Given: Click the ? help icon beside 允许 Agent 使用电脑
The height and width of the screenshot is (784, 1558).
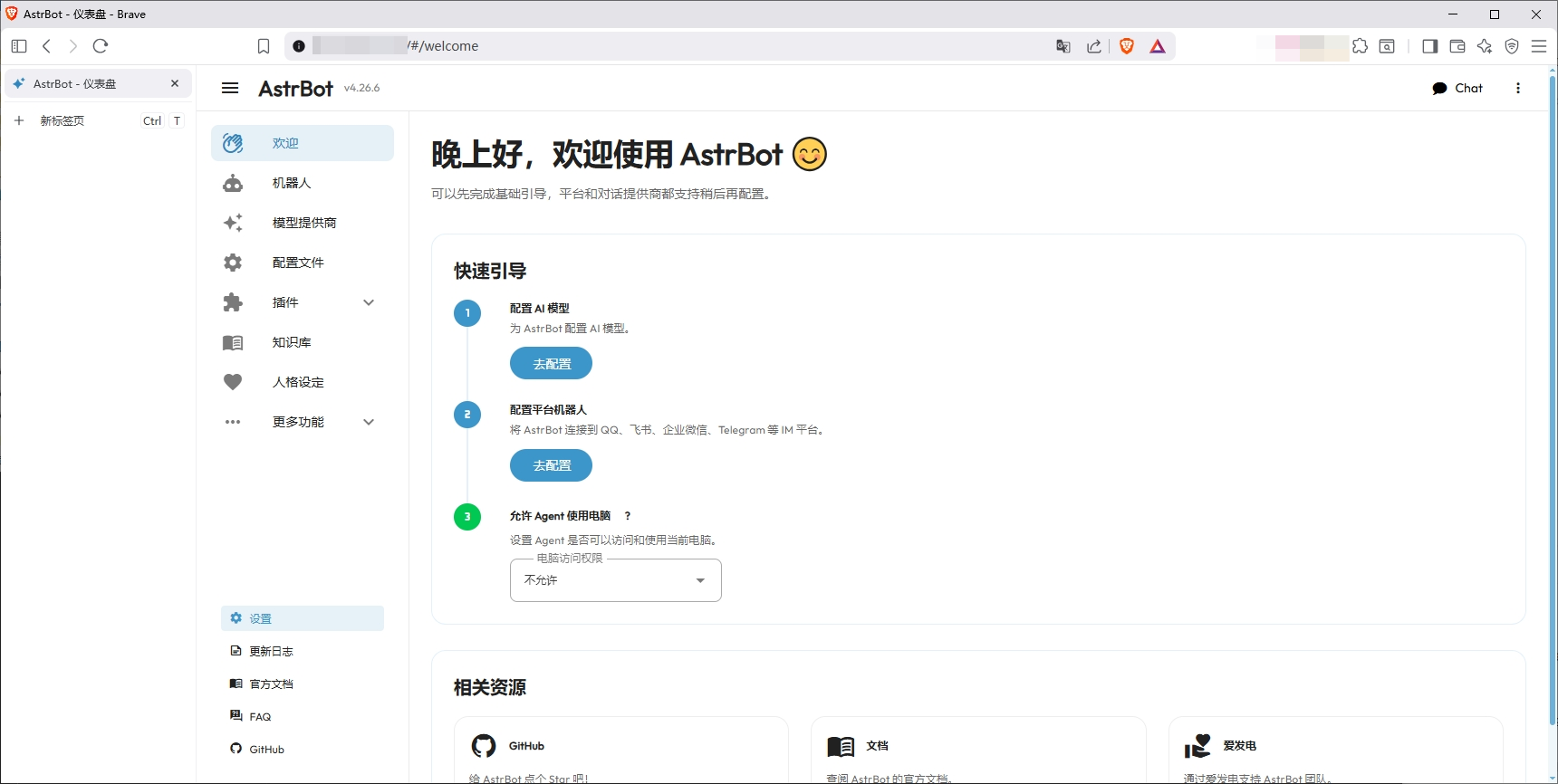Looking at the screenshot, I should point(627,516).
